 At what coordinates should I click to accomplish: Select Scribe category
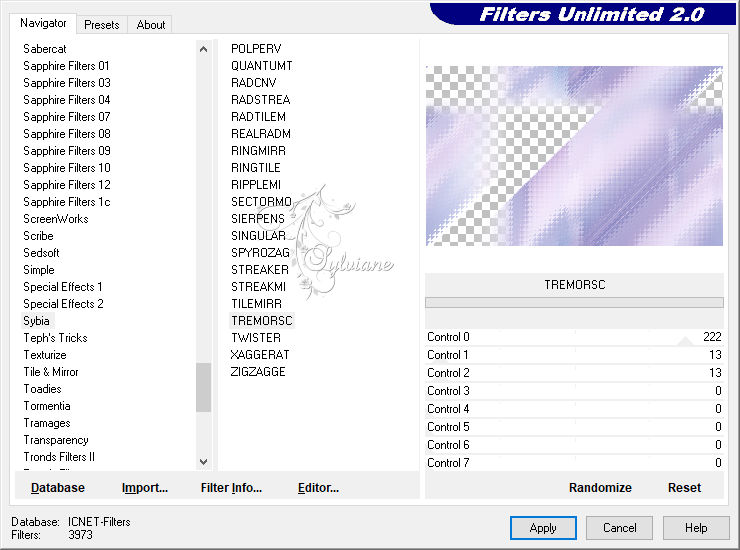click(x=38, y=236)
